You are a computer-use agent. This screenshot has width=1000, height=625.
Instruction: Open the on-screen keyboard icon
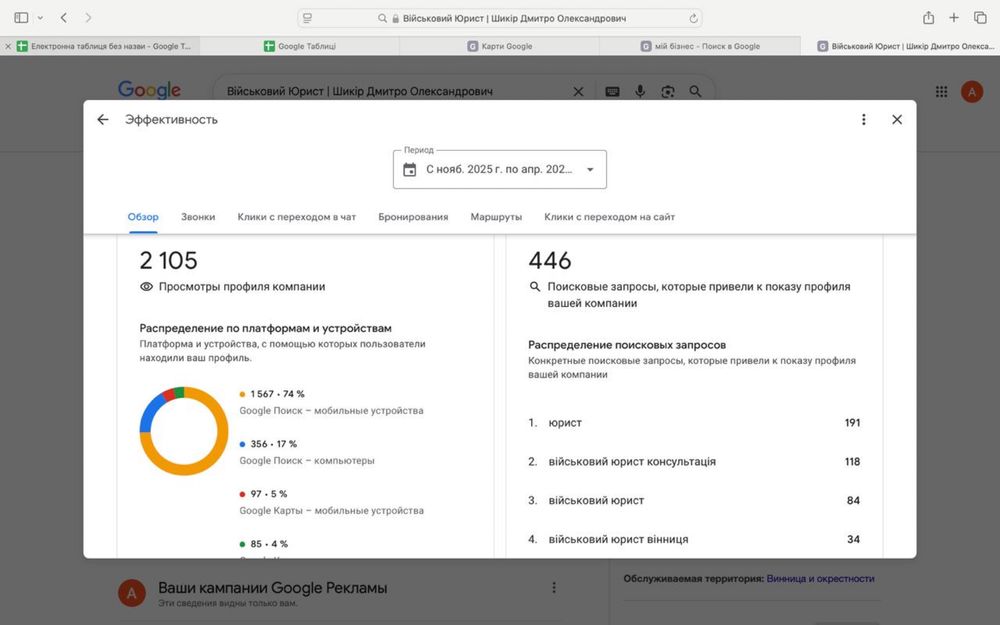(x=612, y=92)
